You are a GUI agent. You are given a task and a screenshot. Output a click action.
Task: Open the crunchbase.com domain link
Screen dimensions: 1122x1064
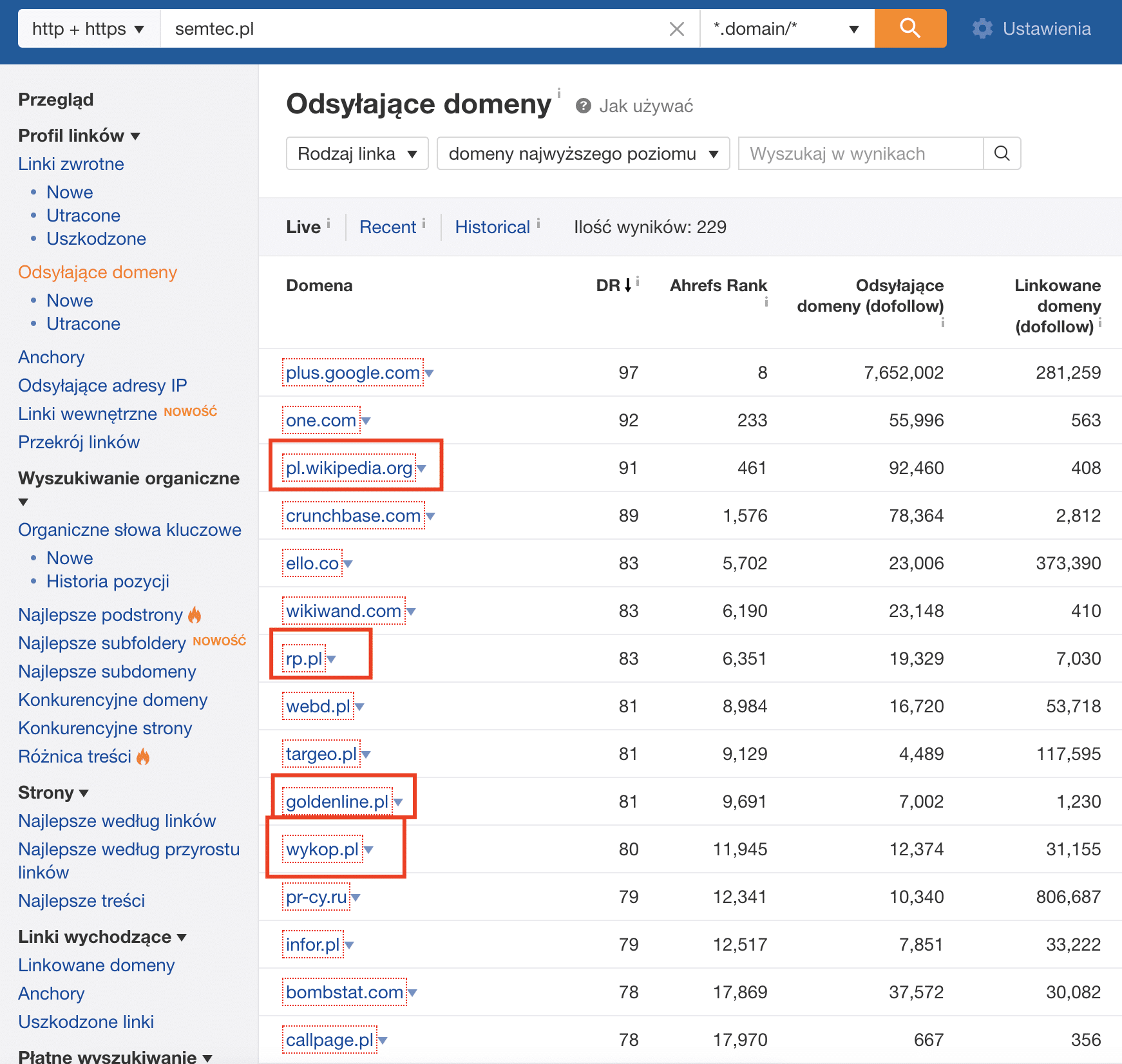coord(353,516)
